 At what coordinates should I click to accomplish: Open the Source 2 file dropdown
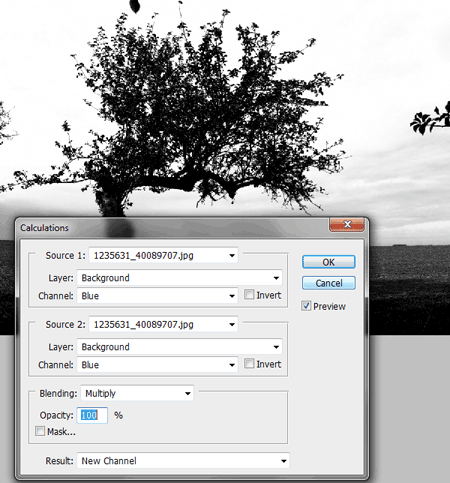[x=163, y=324]
